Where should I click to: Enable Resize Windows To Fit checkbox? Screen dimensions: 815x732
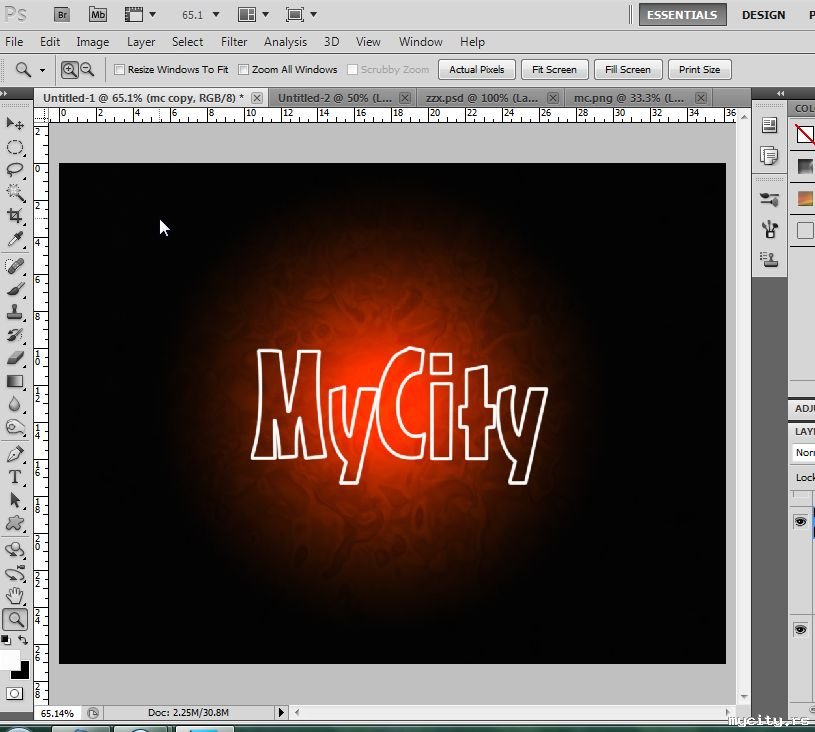[120, 70]
